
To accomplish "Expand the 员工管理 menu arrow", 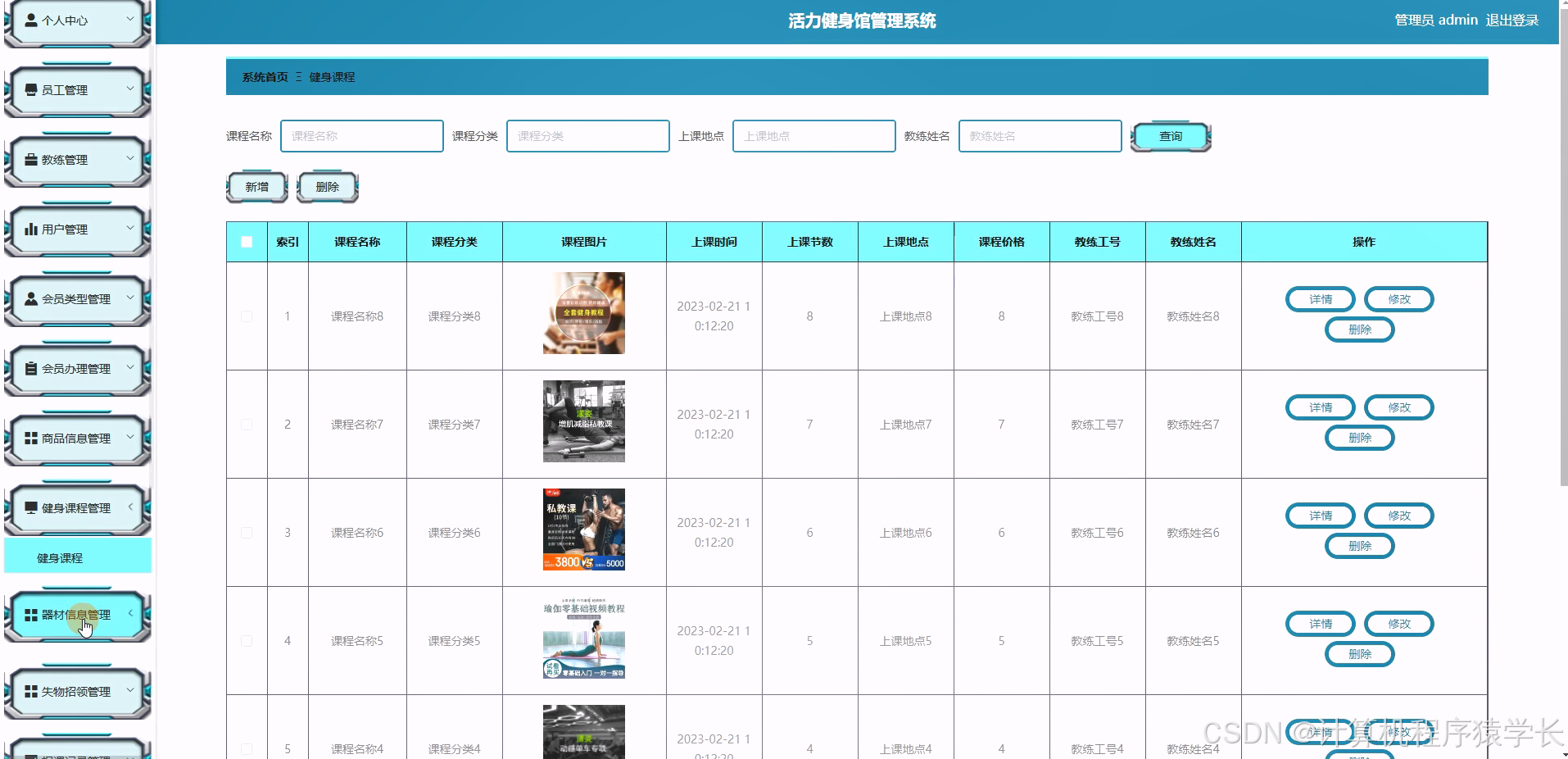I will (129, 88).
